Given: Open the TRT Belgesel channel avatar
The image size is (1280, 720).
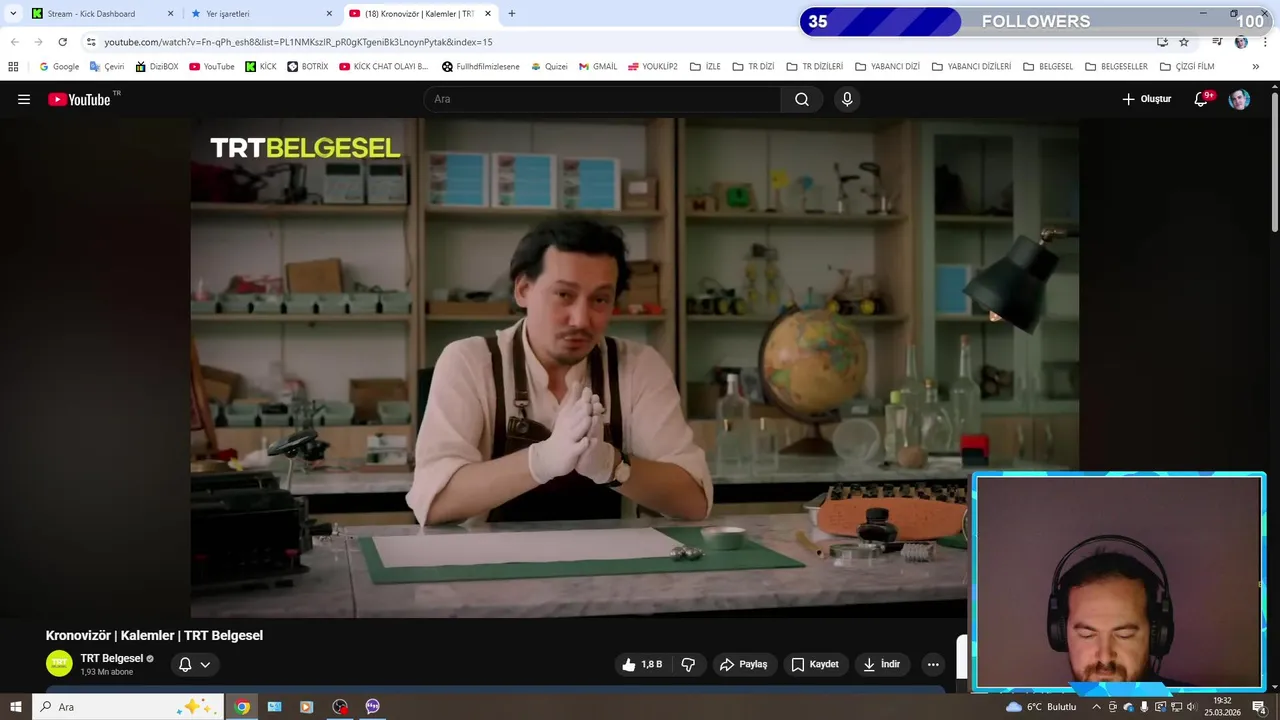Looking at the screenshot, I should tap(59, 663).
